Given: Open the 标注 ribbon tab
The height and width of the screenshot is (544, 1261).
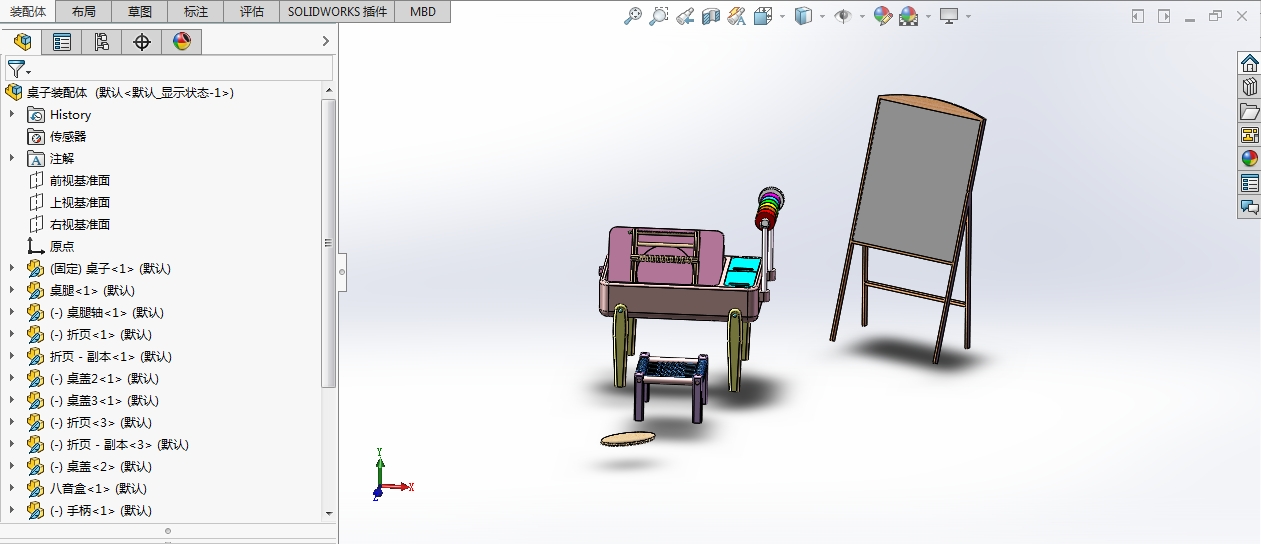Looking at the screenshot, I should (196, 12).
